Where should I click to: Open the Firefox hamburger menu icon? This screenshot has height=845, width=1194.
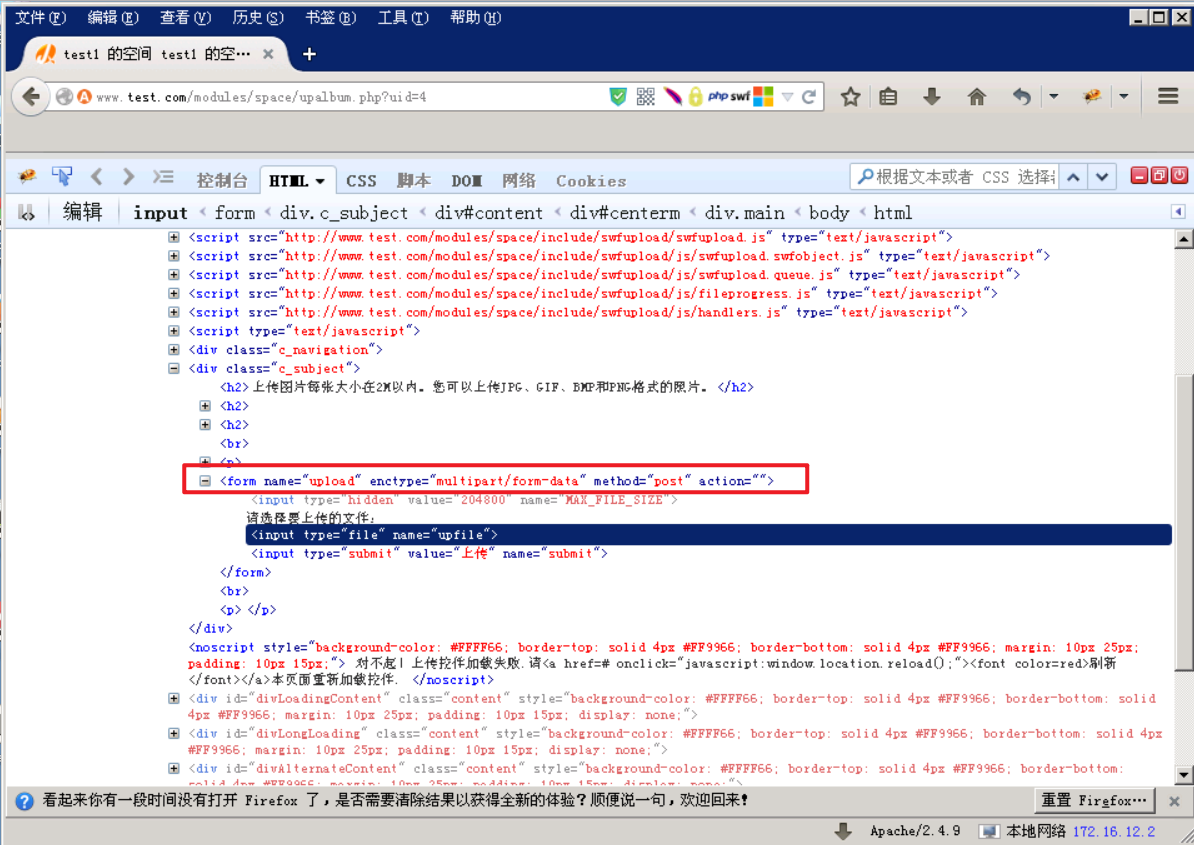[1167, 96]
